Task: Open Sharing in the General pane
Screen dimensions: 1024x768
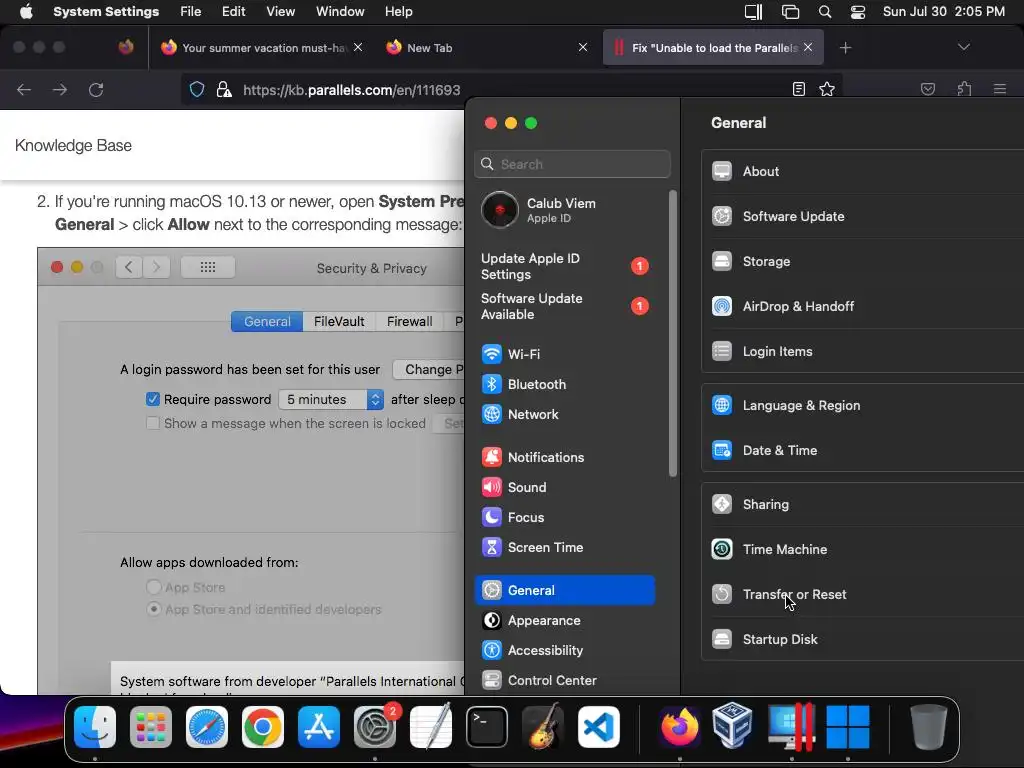Action: pyautogui.click(x=863, y=505)
